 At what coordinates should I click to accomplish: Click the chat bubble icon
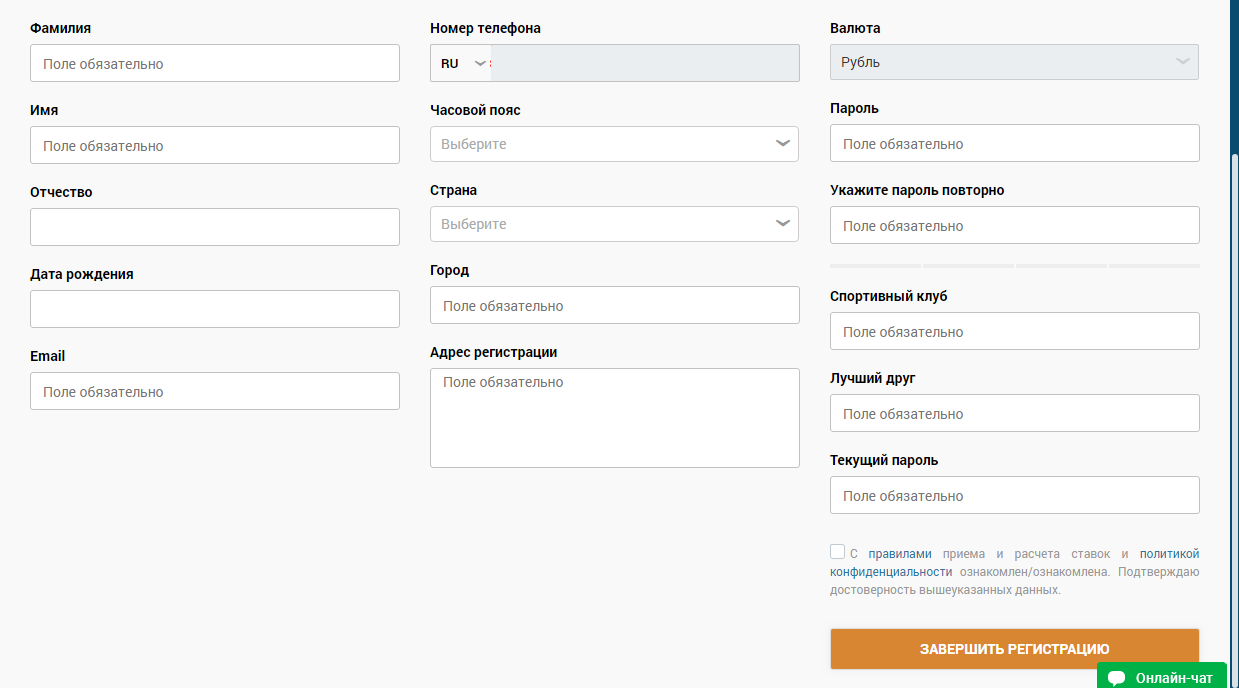coord(1117,678)
